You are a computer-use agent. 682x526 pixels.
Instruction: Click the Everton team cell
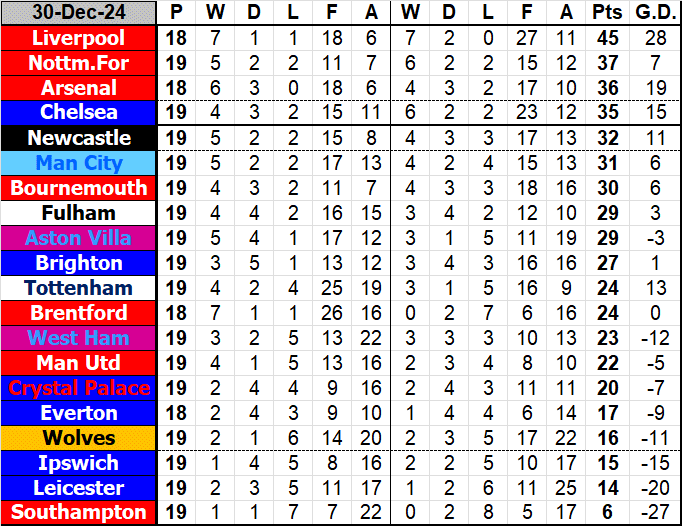point(79,413)
